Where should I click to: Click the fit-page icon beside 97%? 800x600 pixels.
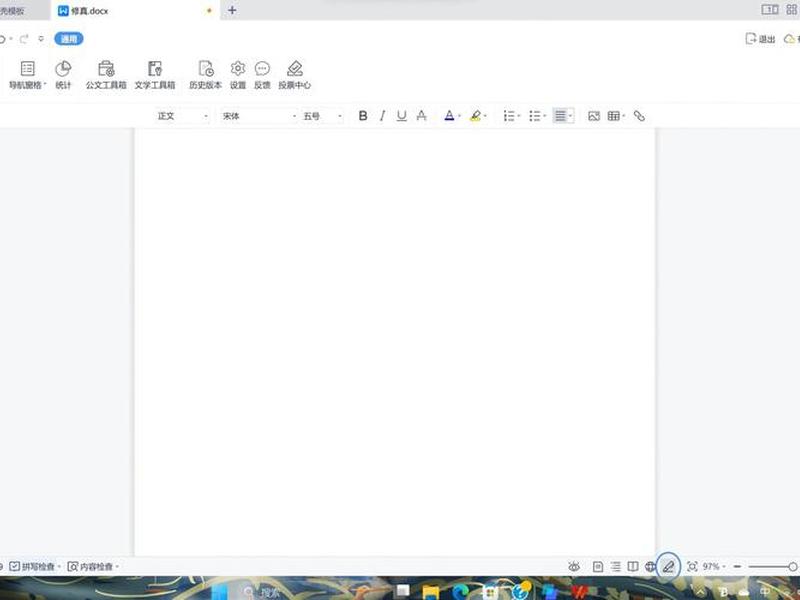point(692,566)
